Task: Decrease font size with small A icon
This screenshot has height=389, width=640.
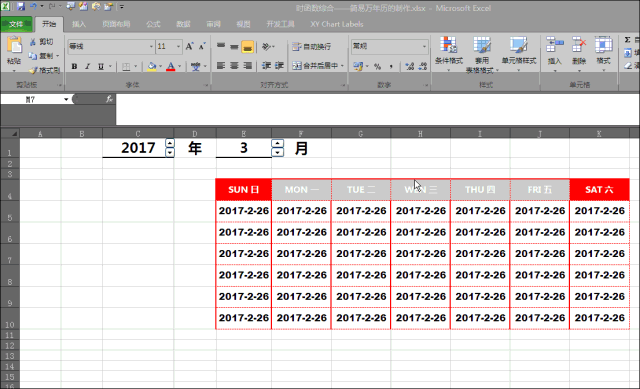Action: pyautogui.click(x=202, y=46)
